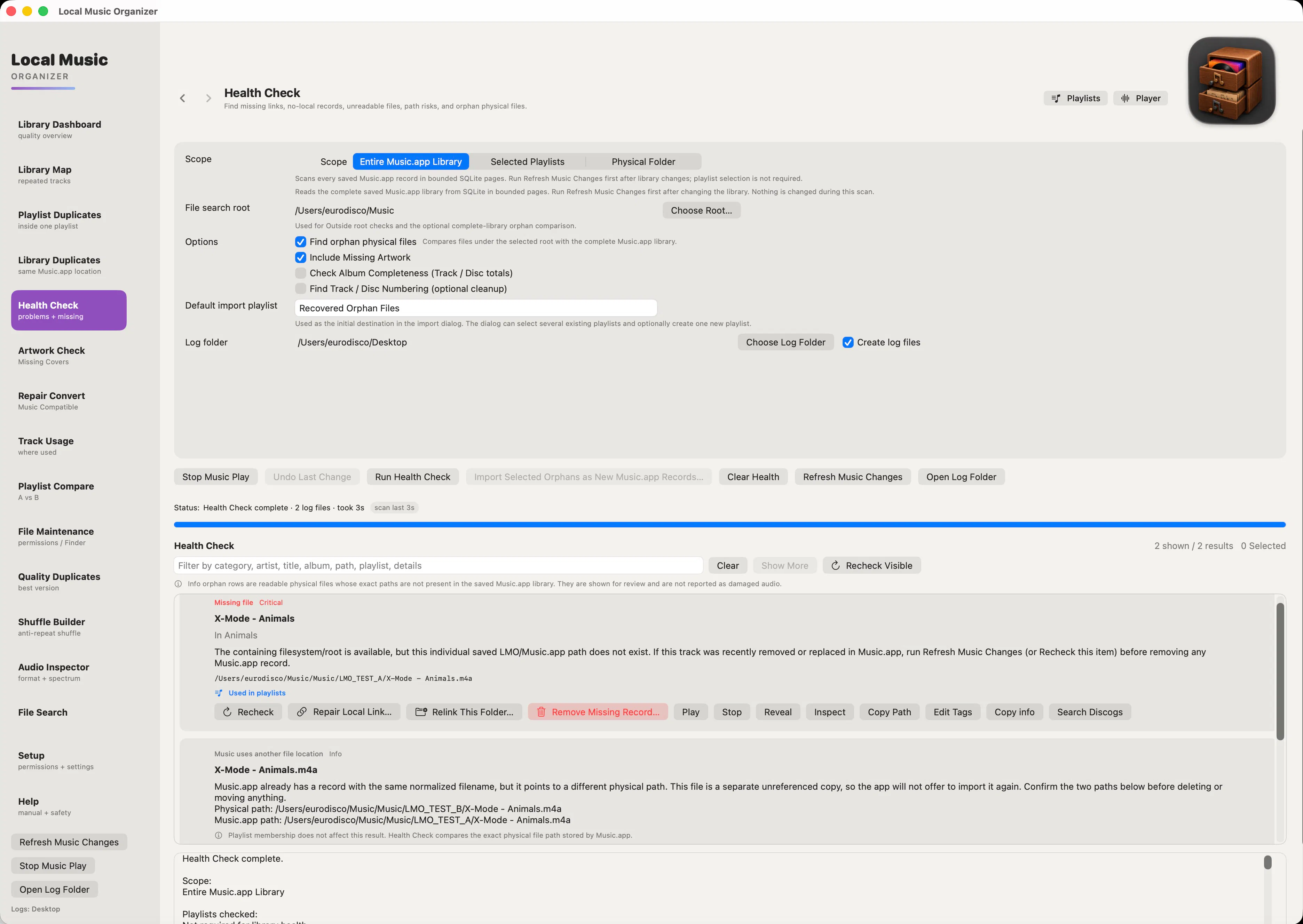This screenshot has height=924, width=1303.
Task: Open Playlist Compare in sidebar
Action: pos(68,491)
